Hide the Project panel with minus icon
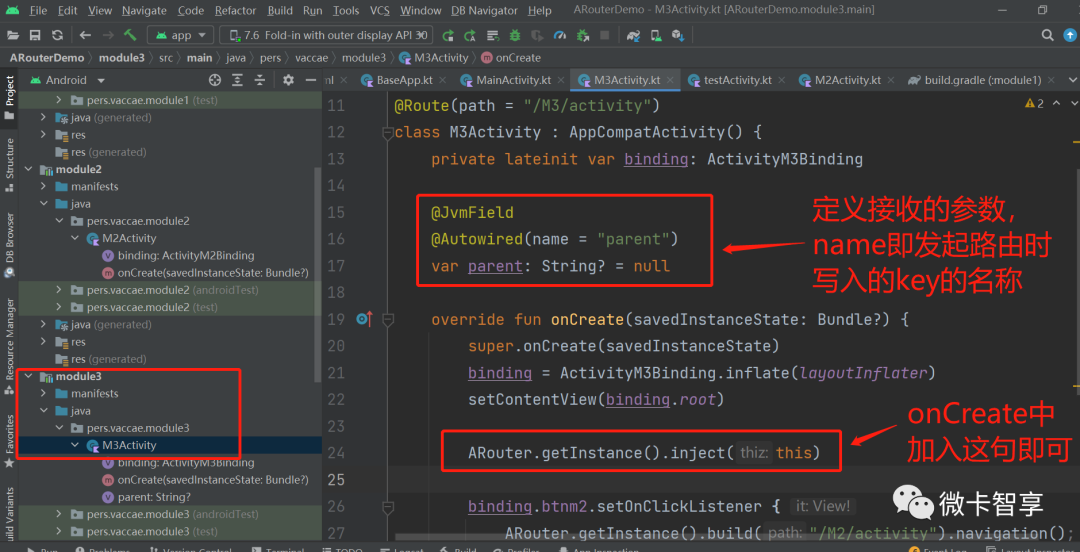Viewport: 1080px width, 552px height. click(311, 80)
